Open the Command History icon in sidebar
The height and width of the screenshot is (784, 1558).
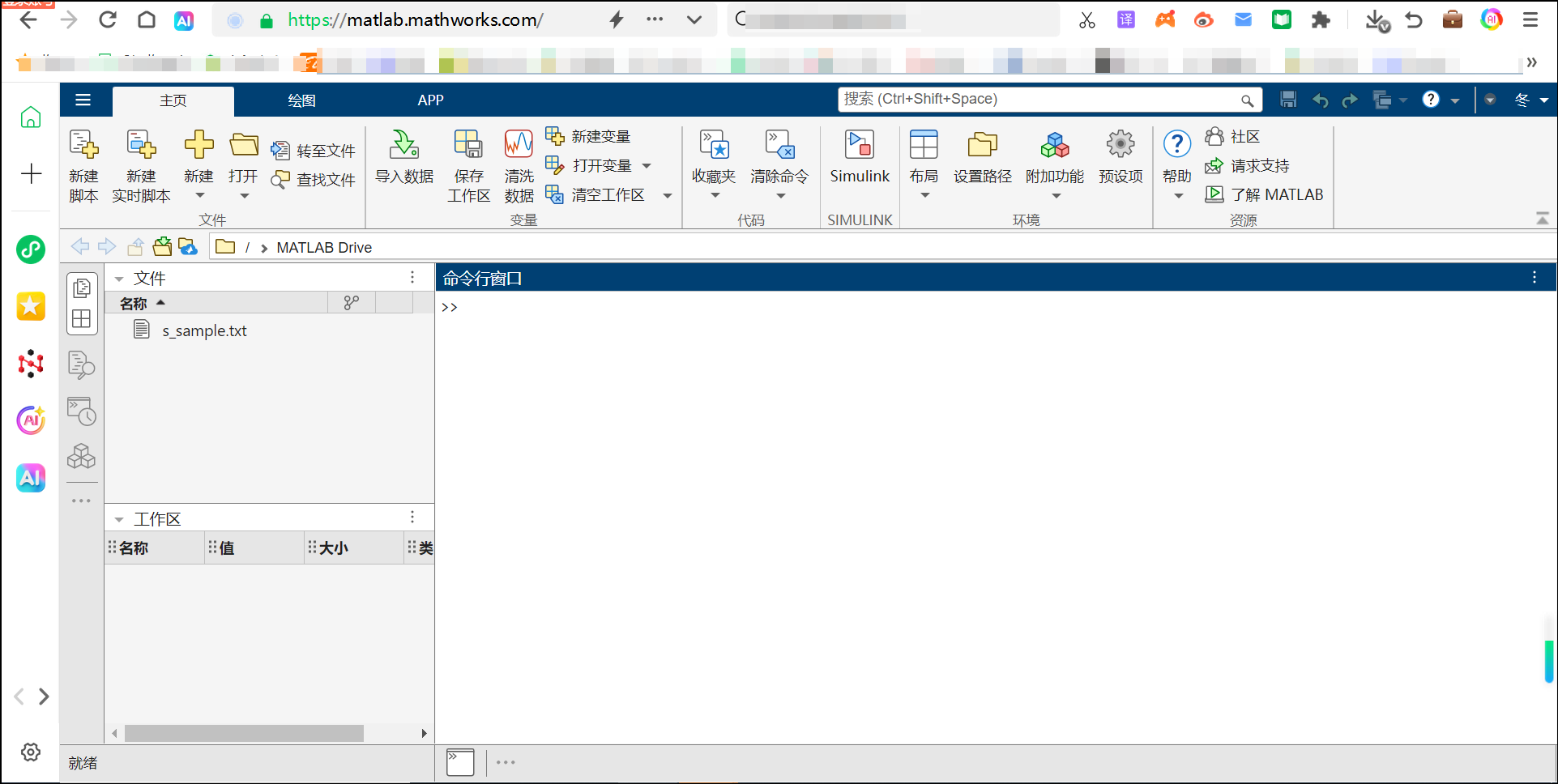click(x=82, y=411)
